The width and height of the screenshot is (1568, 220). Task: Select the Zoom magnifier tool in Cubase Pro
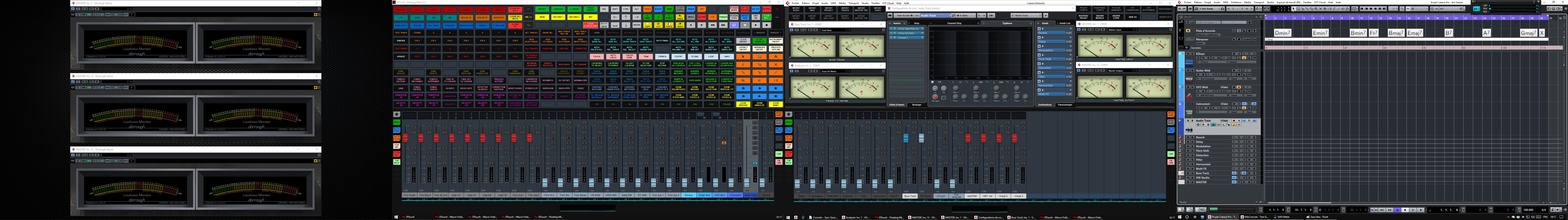[x=1316, y=9]
